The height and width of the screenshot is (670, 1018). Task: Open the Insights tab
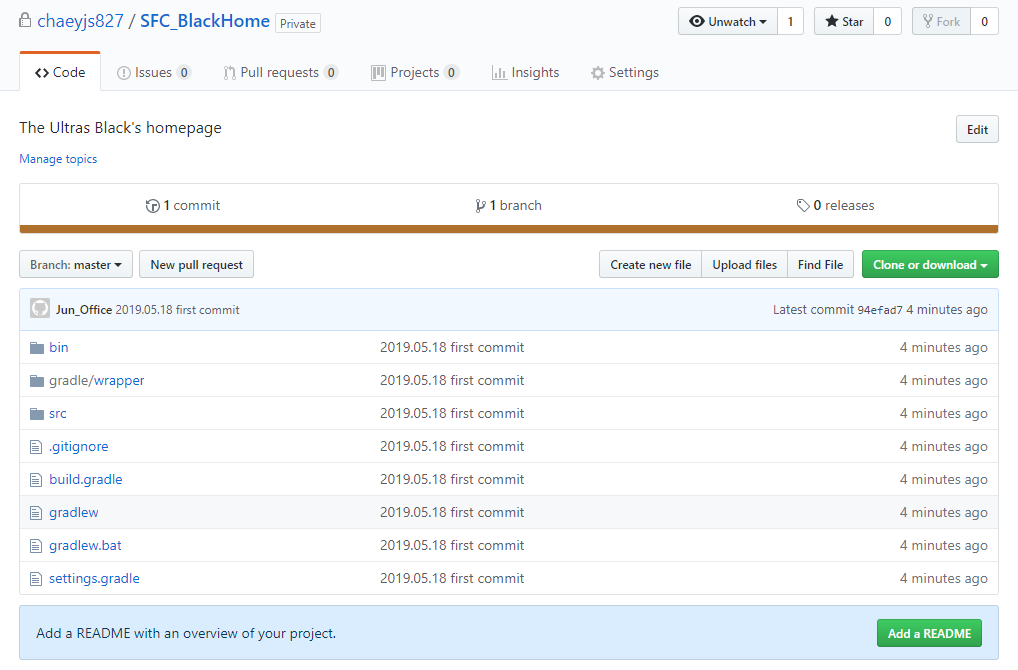coord(525,73)
